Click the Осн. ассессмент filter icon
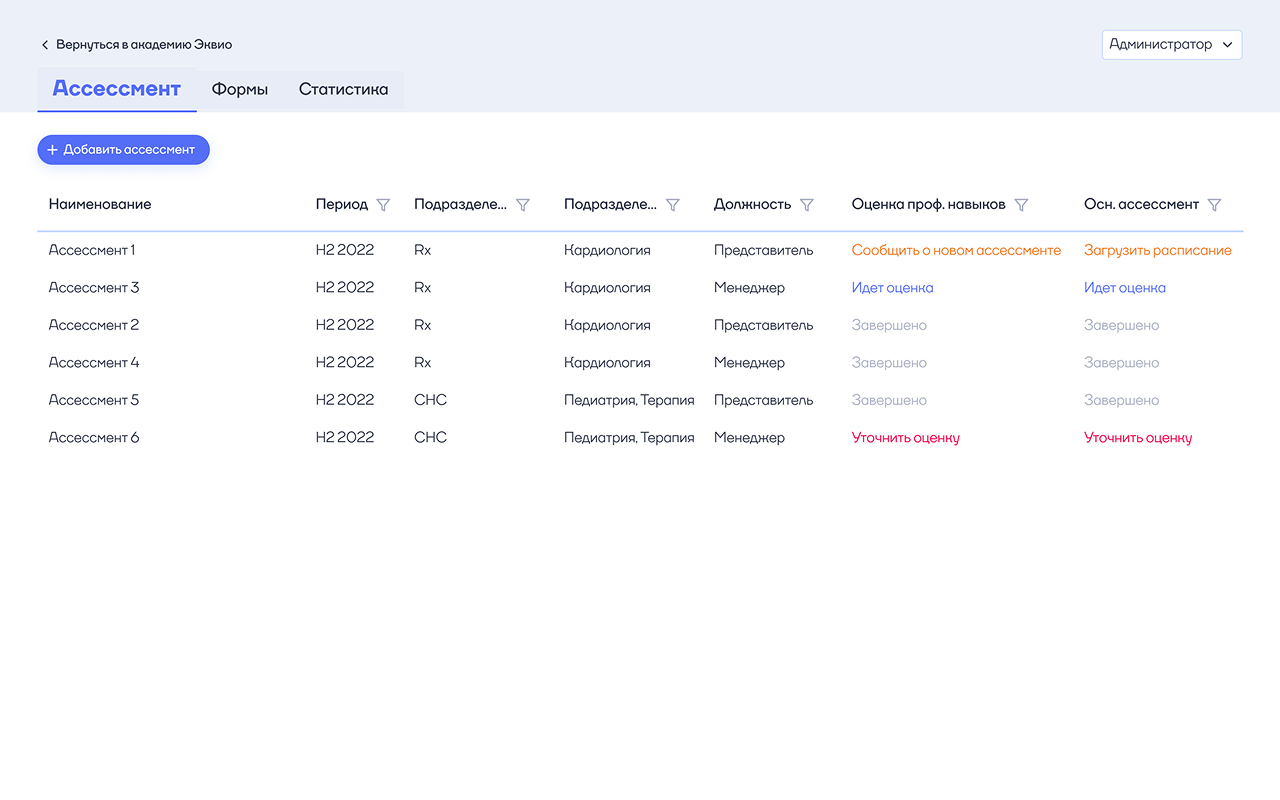The image size is (1280, 800). (x=1214, y=205)
